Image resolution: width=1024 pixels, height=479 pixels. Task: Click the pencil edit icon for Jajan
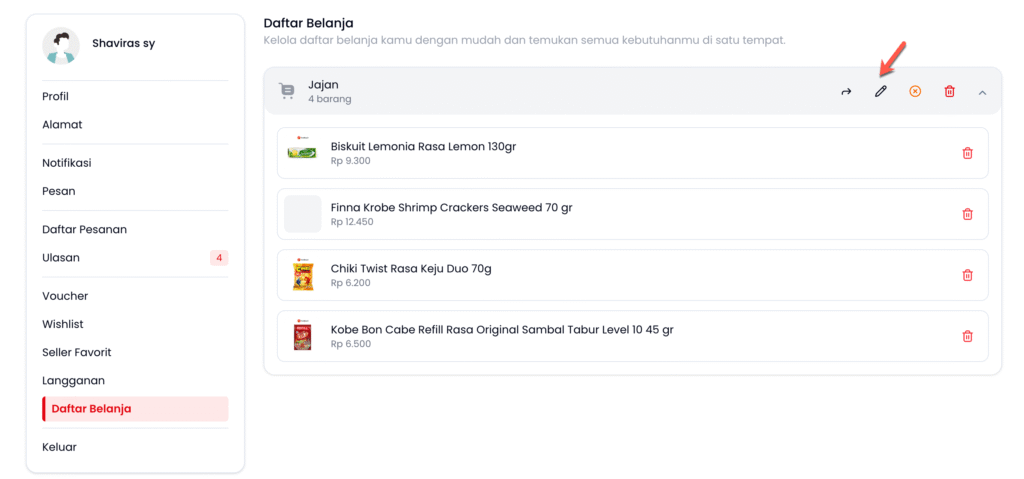click(881, 92)
